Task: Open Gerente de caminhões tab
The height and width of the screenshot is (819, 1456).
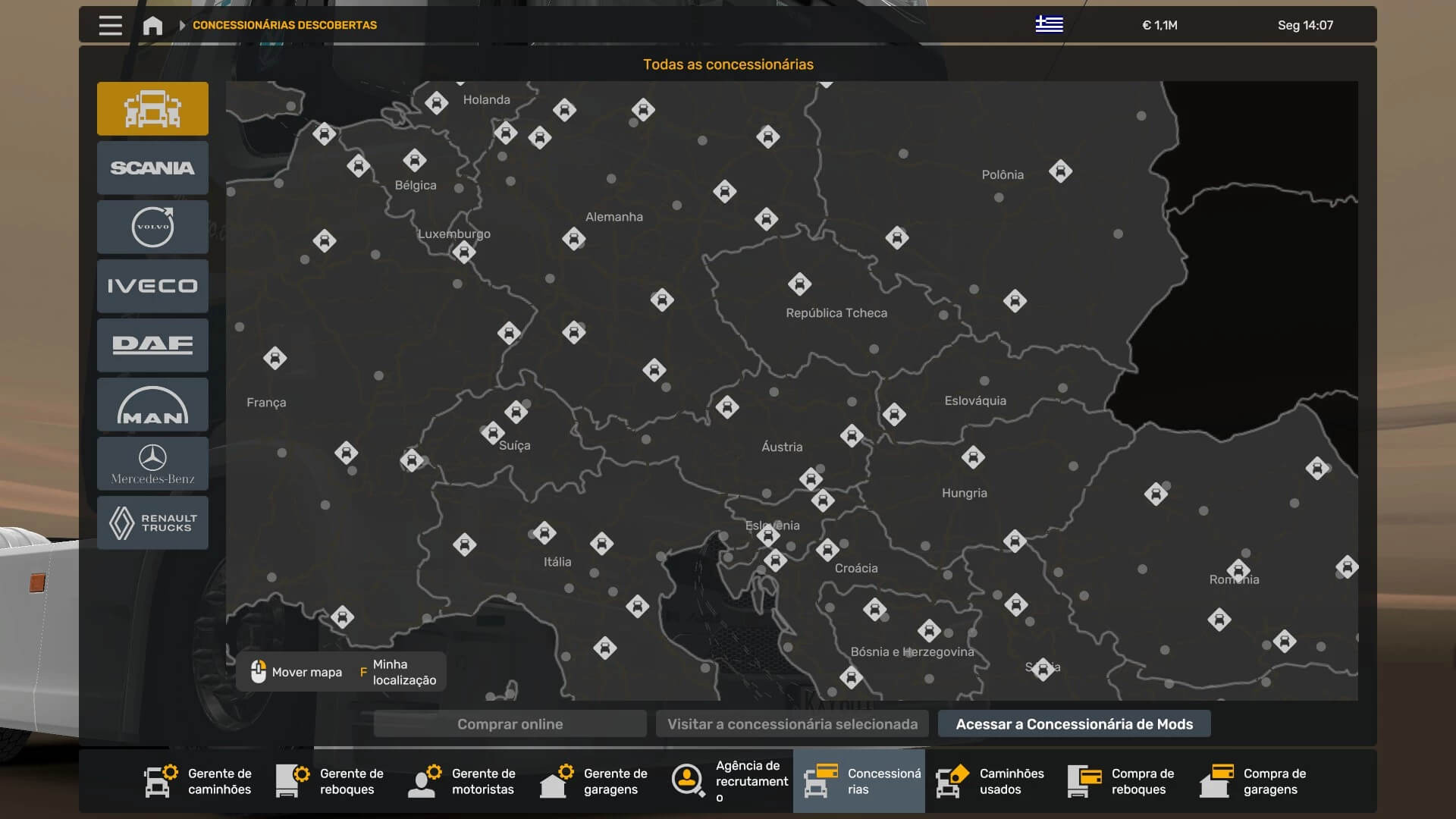Action: [x=199, y=781]
